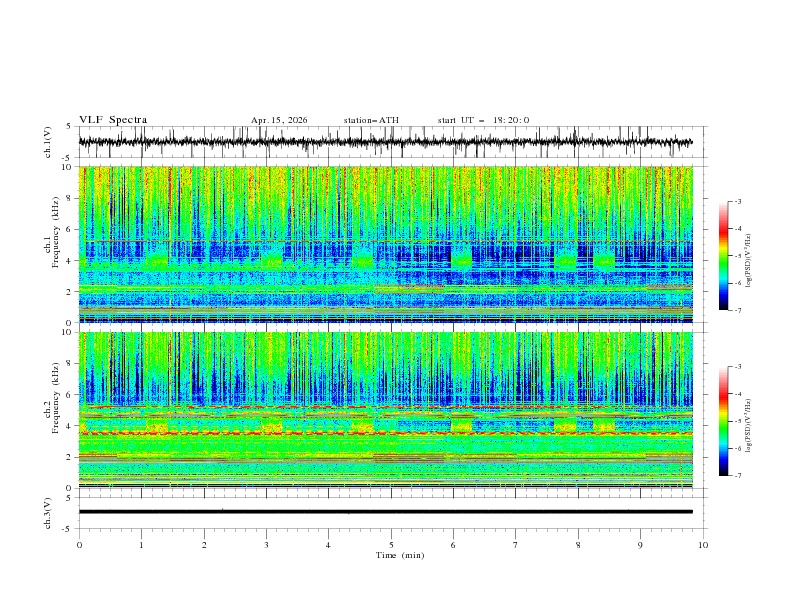Viewport: 792px width, 612px height.
Task: Select the ch.1 voltage waveform trace
Action: pos(385,142)
